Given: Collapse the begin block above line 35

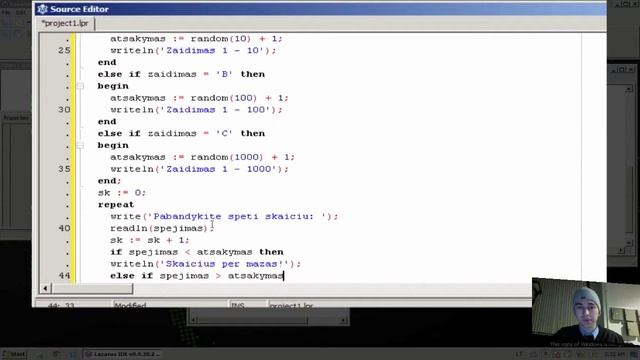Looking at the screenshot, I should 80,145.
